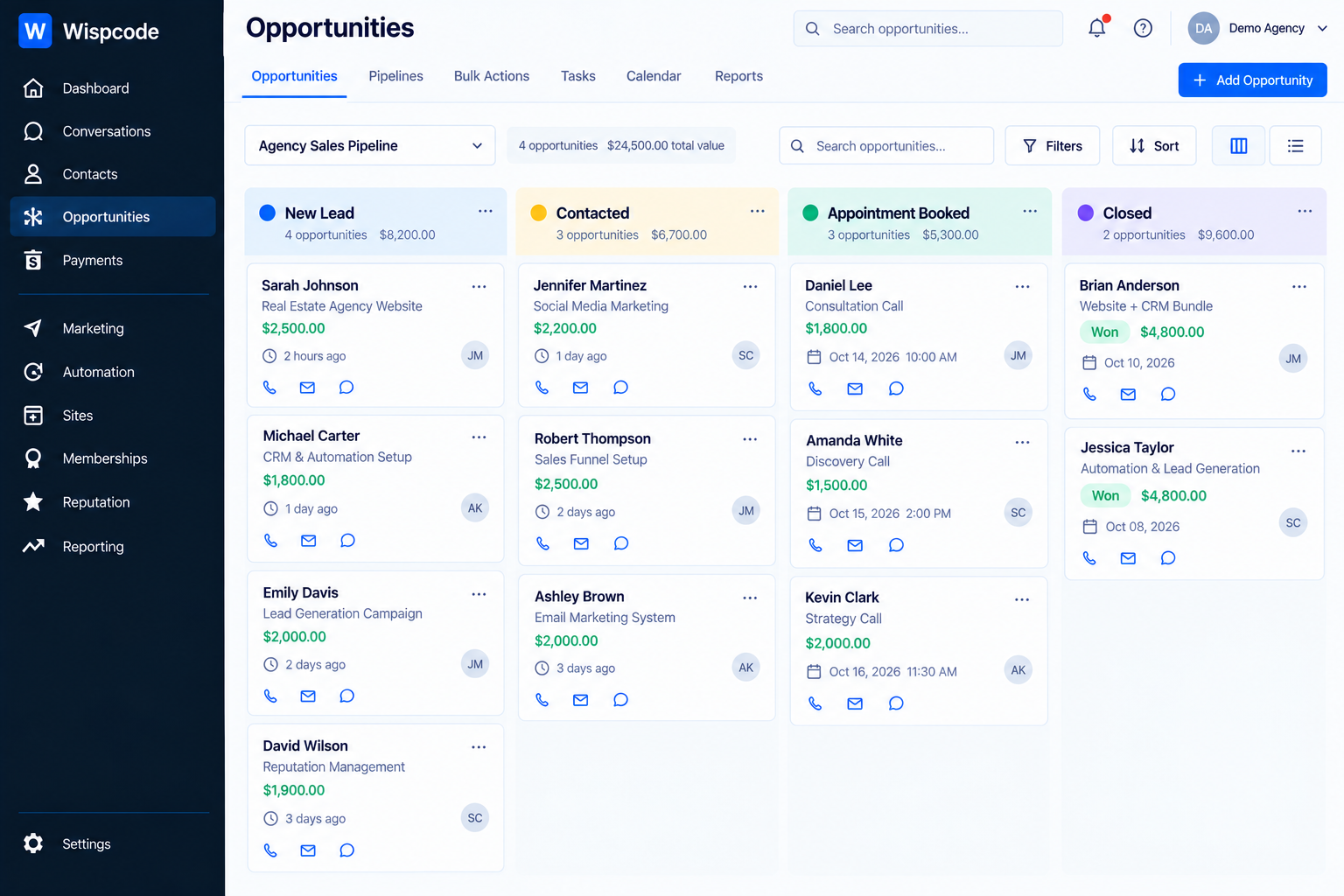Click the Sort button
Viewport: 1344px width, 896px height.
pos(1154,145)
